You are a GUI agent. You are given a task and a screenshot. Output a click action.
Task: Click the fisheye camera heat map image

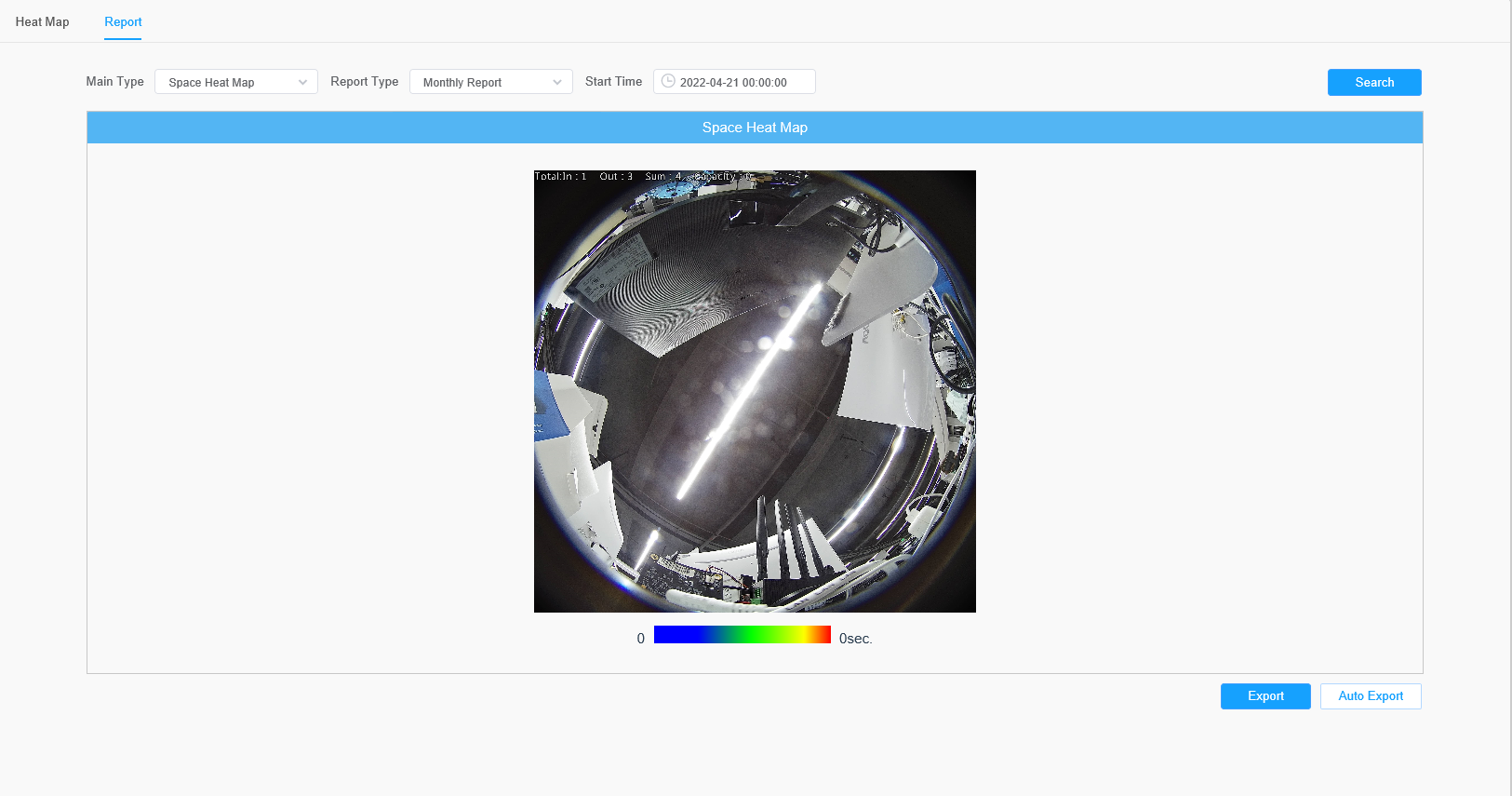tap(755, 391)
